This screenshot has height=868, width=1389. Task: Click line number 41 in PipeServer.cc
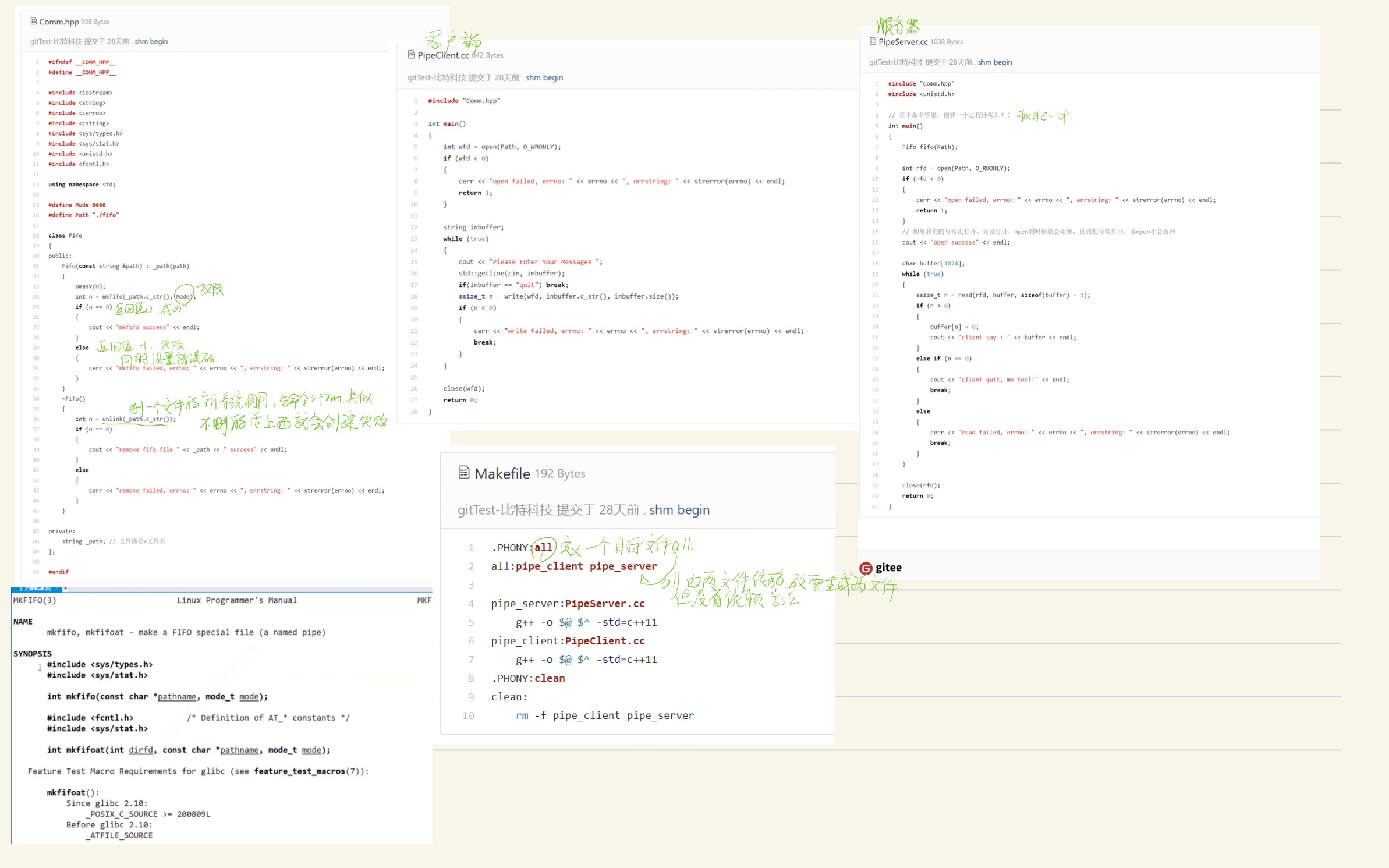pos(875,507)
